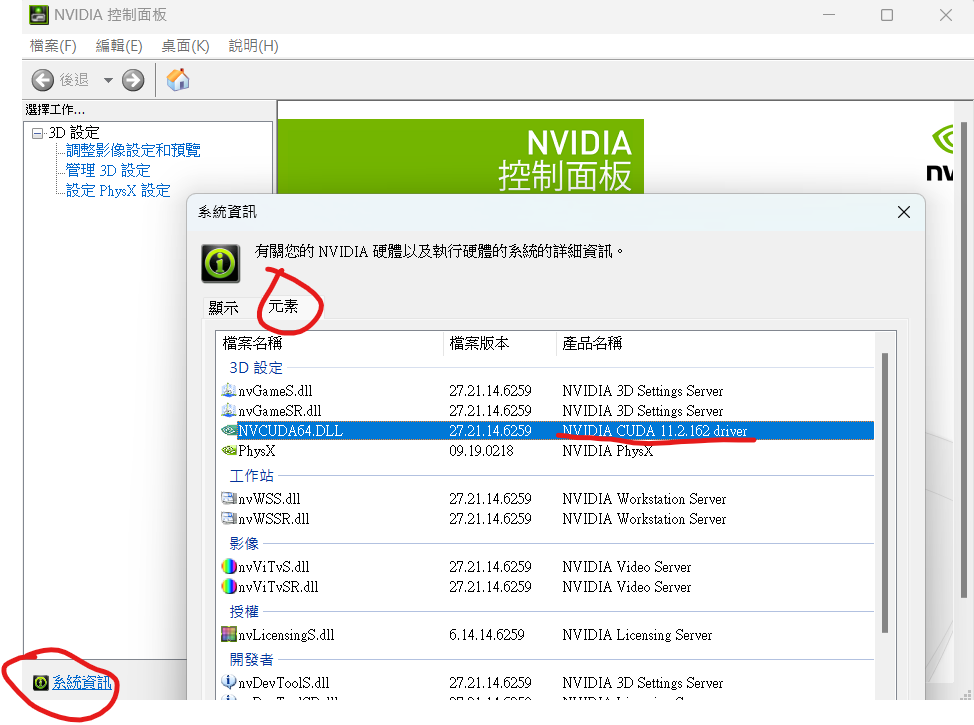Select the nvLicensingS.dll row
Image resolution: width=974 pixels, height=725 pixels.
(x=547, y=635)
